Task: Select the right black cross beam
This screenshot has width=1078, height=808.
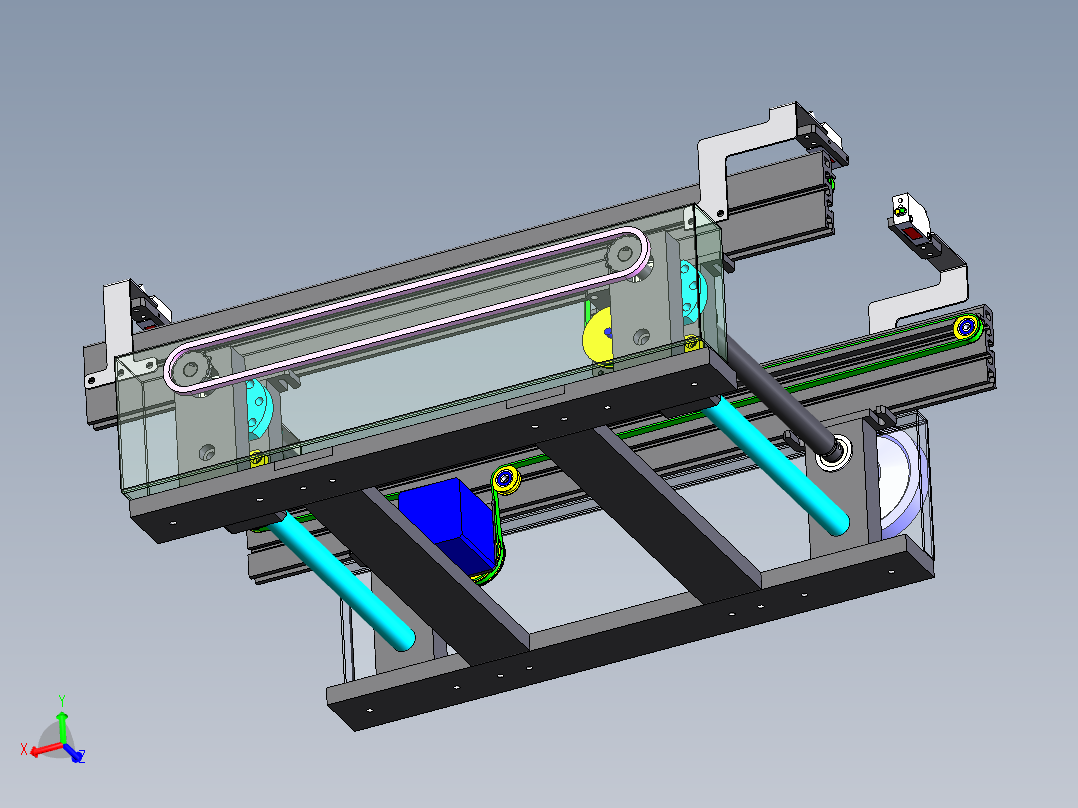Action: tap(651, 516)
